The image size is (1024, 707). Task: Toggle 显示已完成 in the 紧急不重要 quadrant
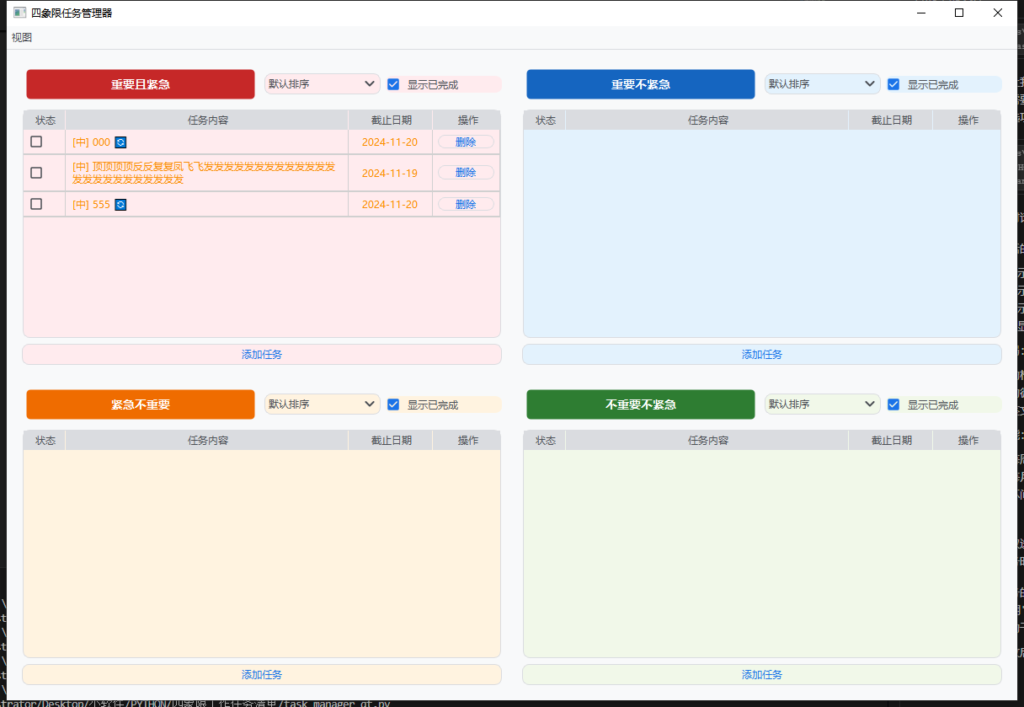click(393, 405)
